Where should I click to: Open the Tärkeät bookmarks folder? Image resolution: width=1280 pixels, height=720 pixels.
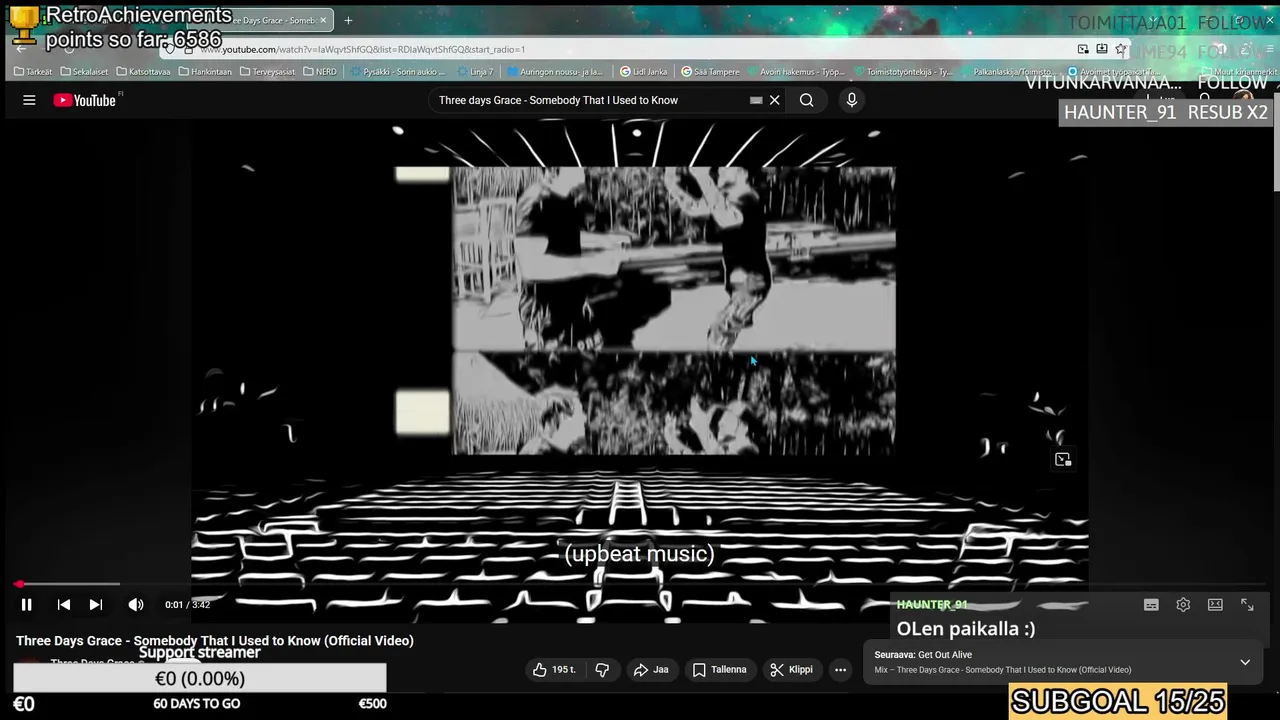pos(33,72)
